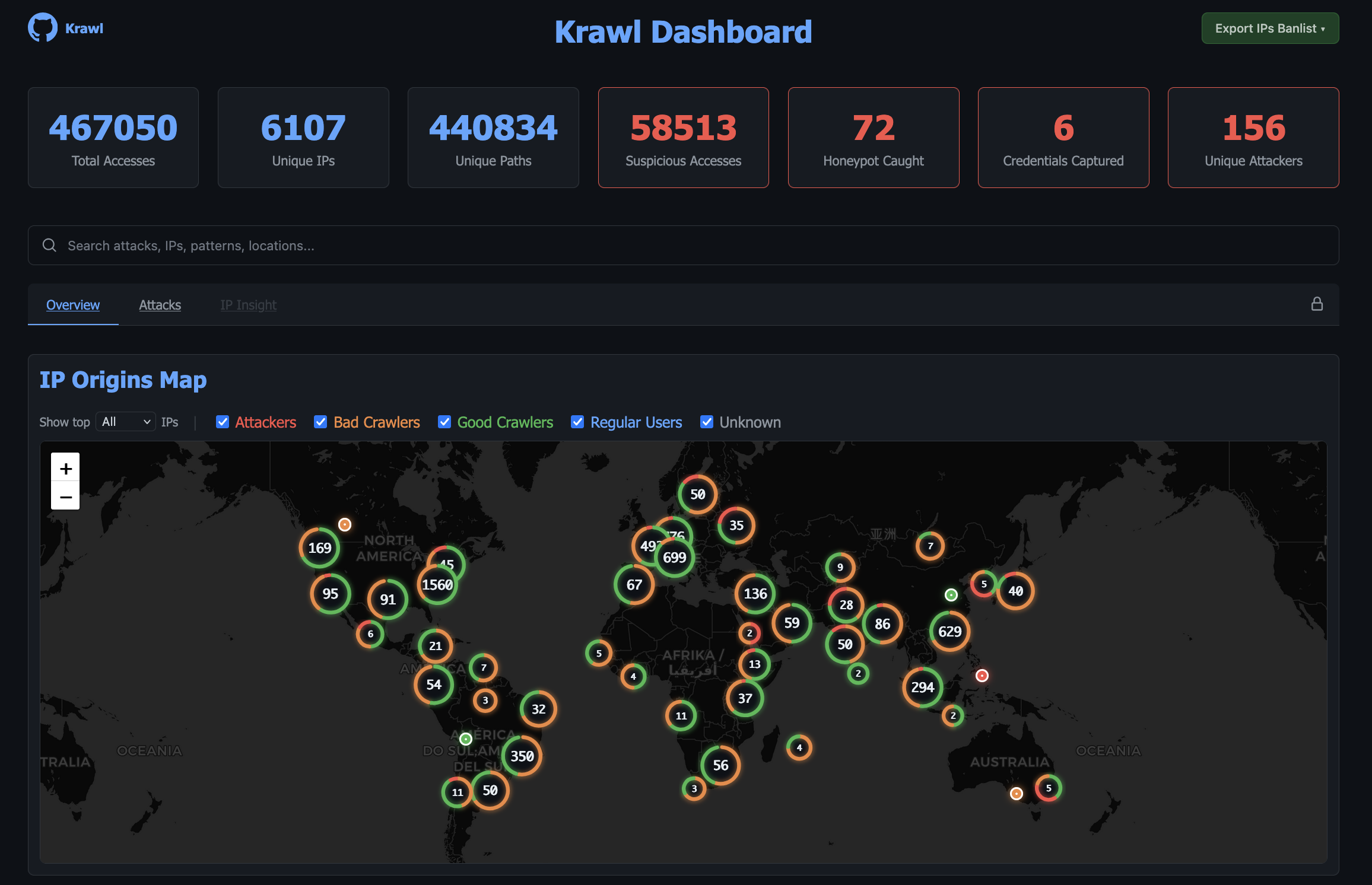Viewport: 1372px width, 885px height.
Task: Click the GitHub Krawl logo
Action: [x=43, y=27]
